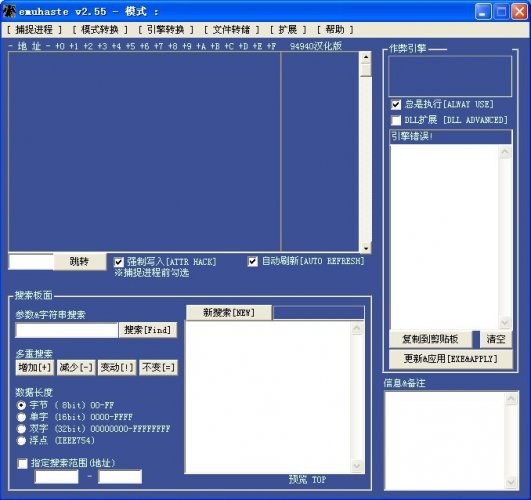
Task: Click memory view scrollbar down arrow
Action: [x=366, y=248]
